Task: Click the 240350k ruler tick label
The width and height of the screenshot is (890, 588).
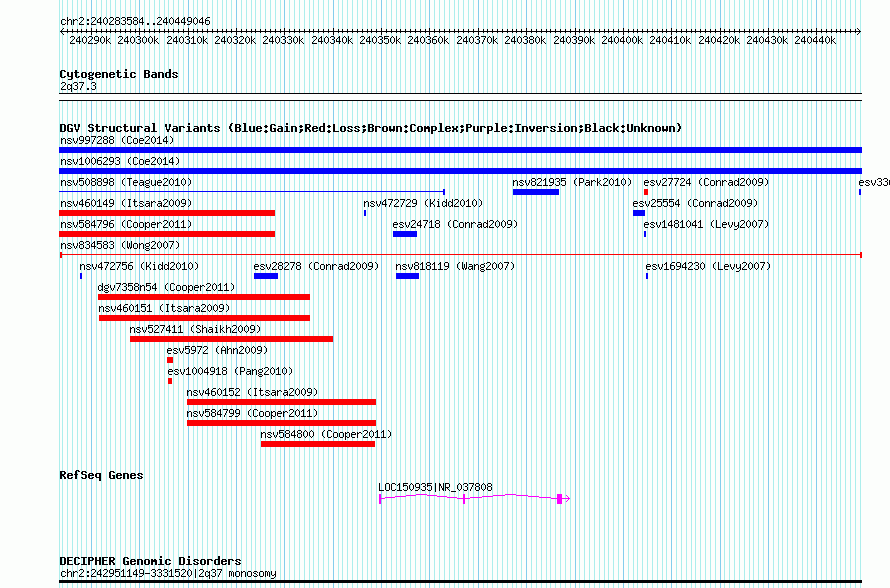Action: (x=380, y=40)
